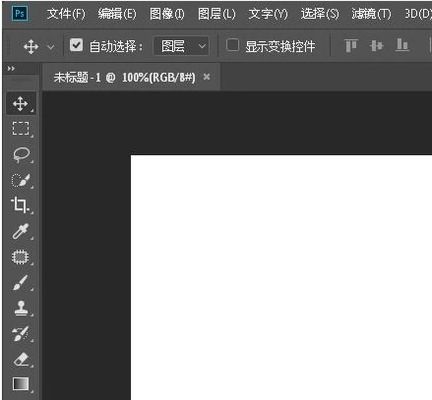
Task: Select the Lasso tool
Action: [x=21, y=155]
